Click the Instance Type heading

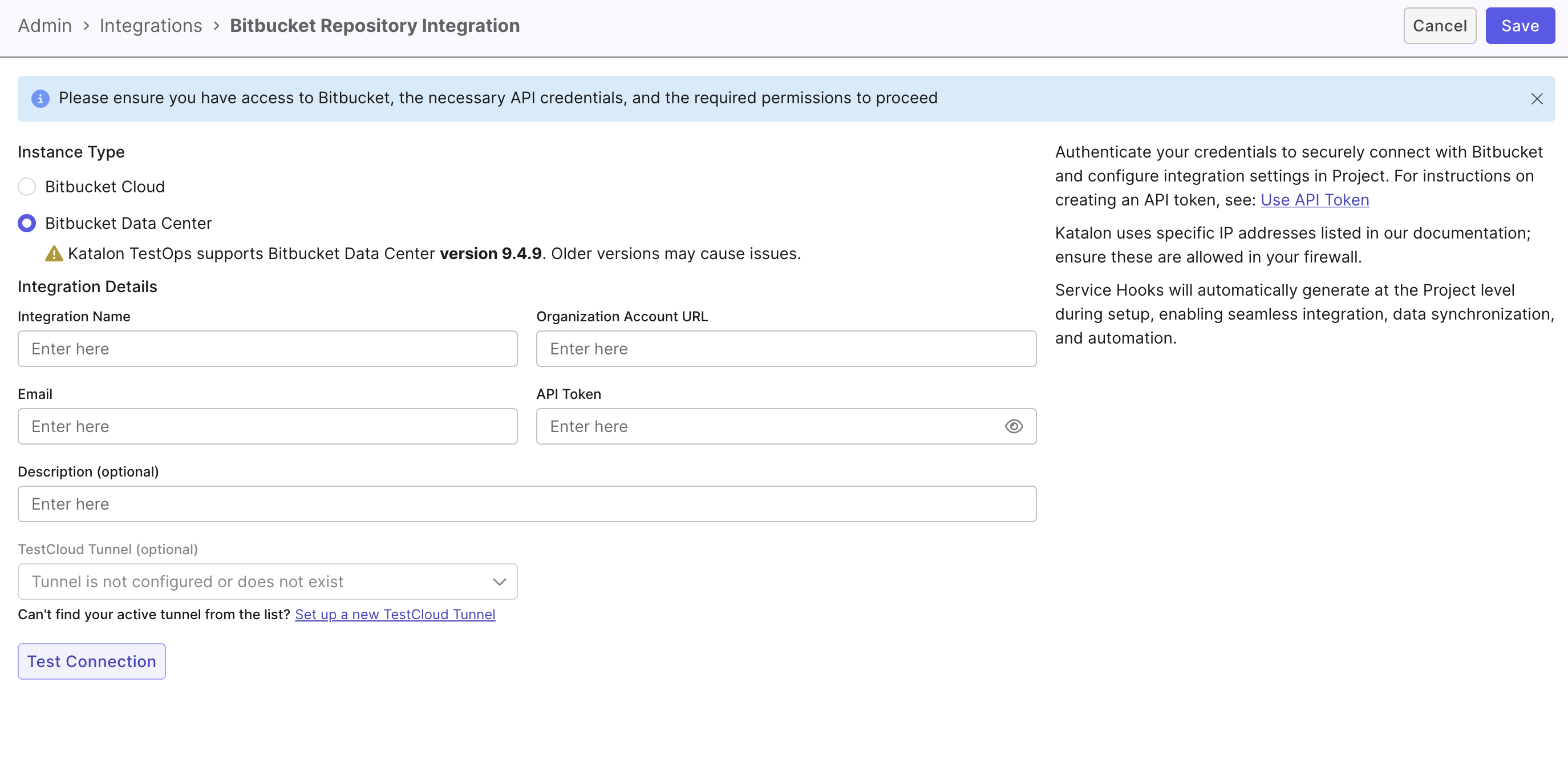[71, 152]
